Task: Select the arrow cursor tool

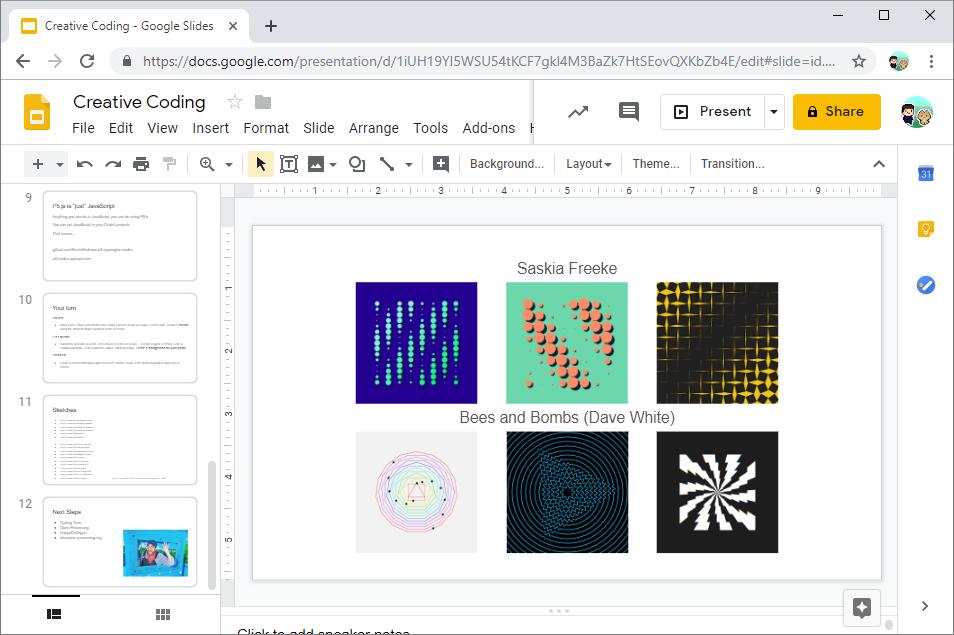Action: (x=260, y=164)
